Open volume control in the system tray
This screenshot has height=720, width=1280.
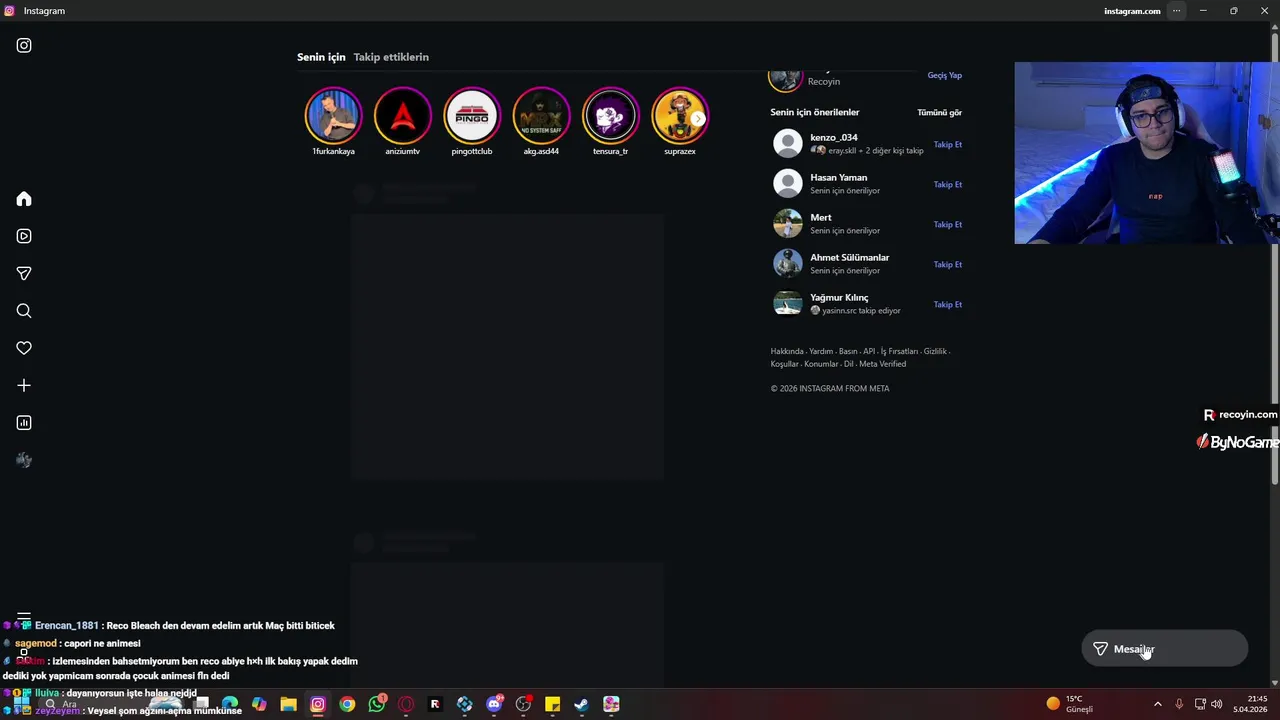pos(1216,704)
